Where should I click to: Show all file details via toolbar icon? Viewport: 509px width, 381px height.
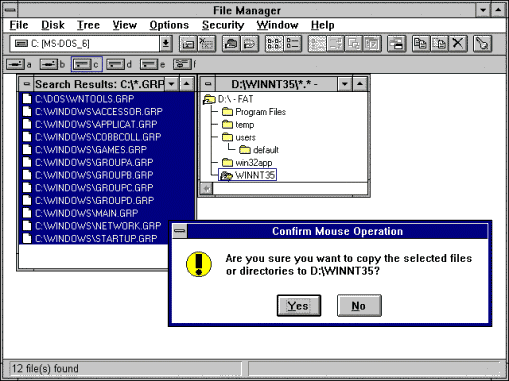coord(293,44)
